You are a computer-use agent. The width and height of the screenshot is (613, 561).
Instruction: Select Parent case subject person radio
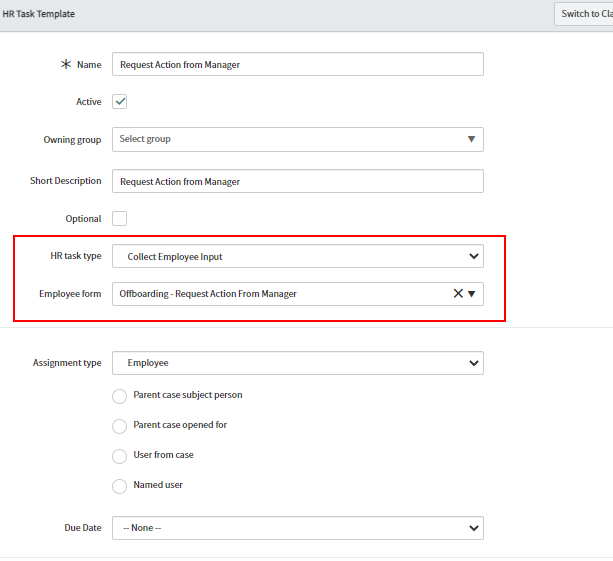pos(120,396)
